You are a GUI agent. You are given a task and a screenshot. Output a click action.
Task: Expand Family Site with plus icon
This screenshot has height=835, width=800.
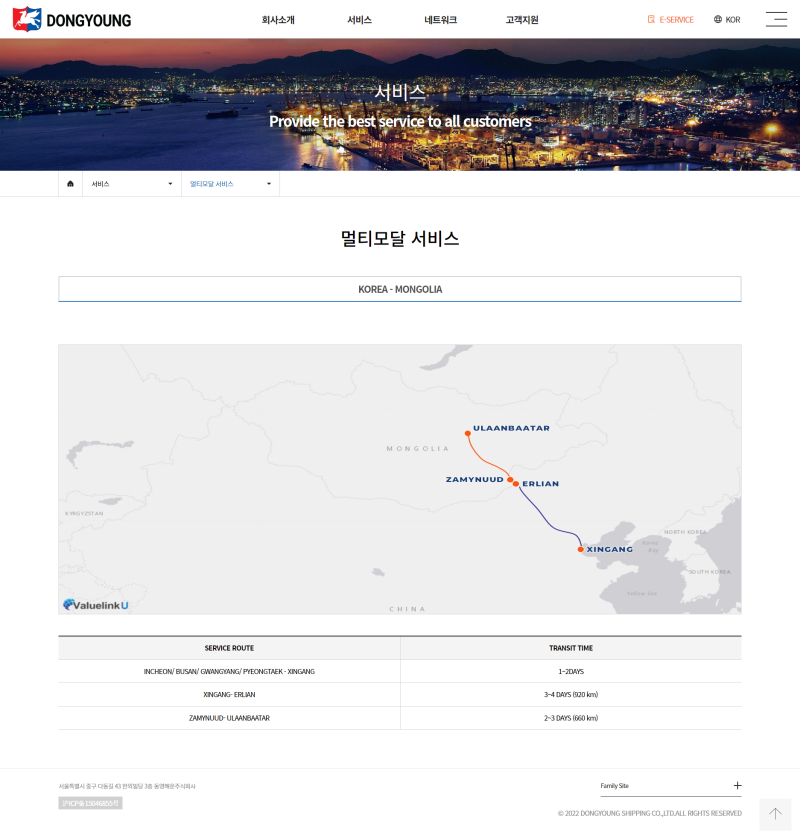point(737,786)
